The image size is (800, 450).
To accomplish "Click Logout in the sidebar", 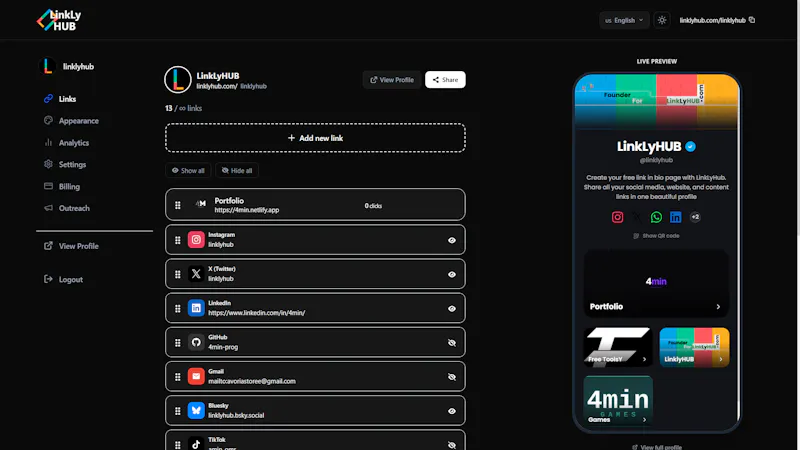I will 63,280.
